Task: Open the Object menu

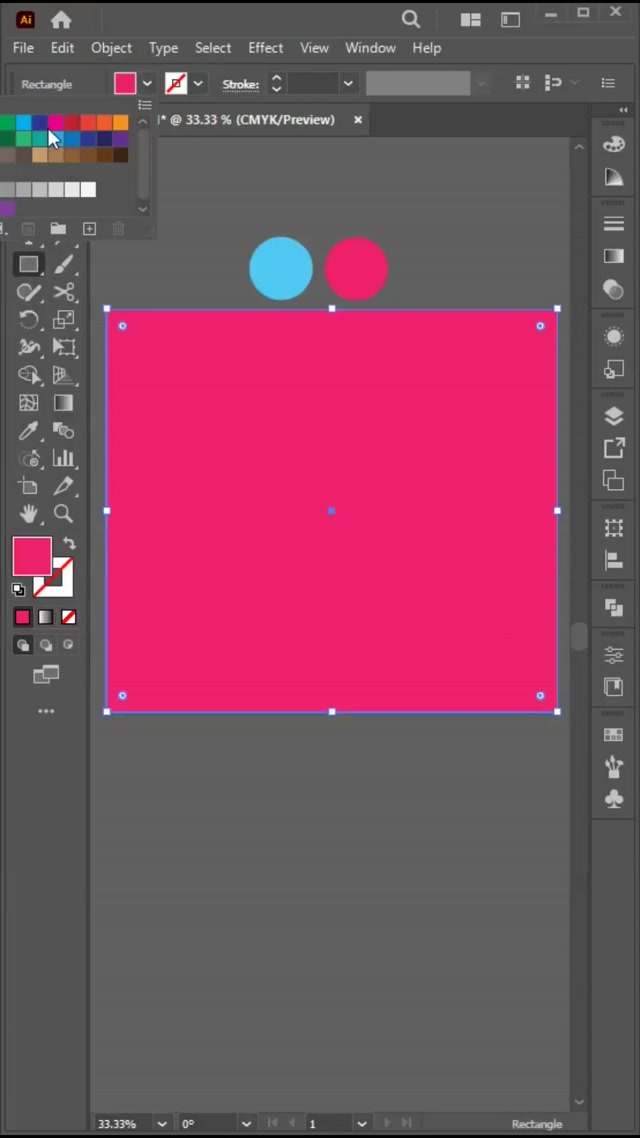Action: (111, 48)
